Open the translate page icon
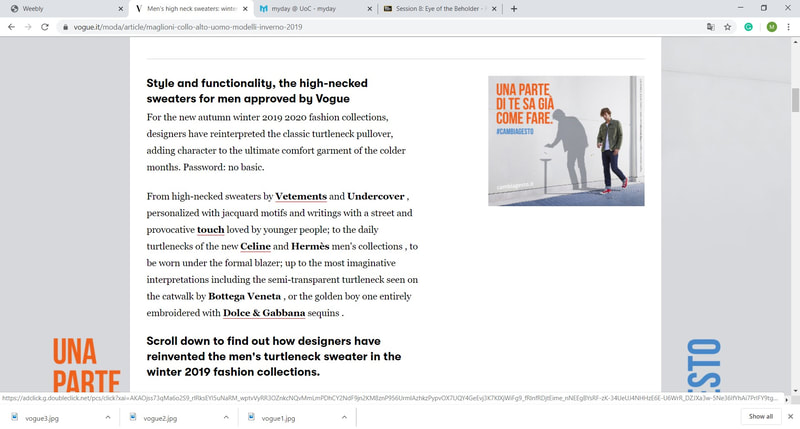The height and width of the screenshot is (429, 800). pos(710,27)
